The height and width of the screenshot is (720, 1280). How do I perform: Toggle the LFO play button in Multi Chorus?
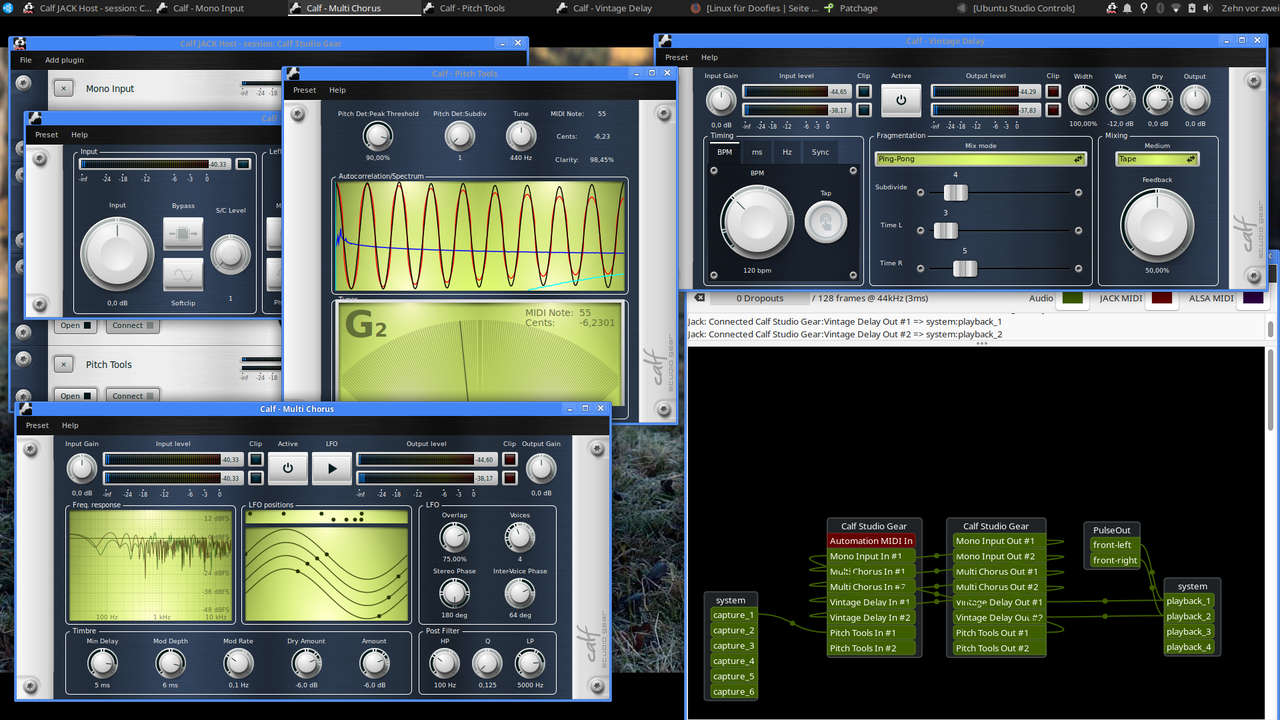coord(332,467)
